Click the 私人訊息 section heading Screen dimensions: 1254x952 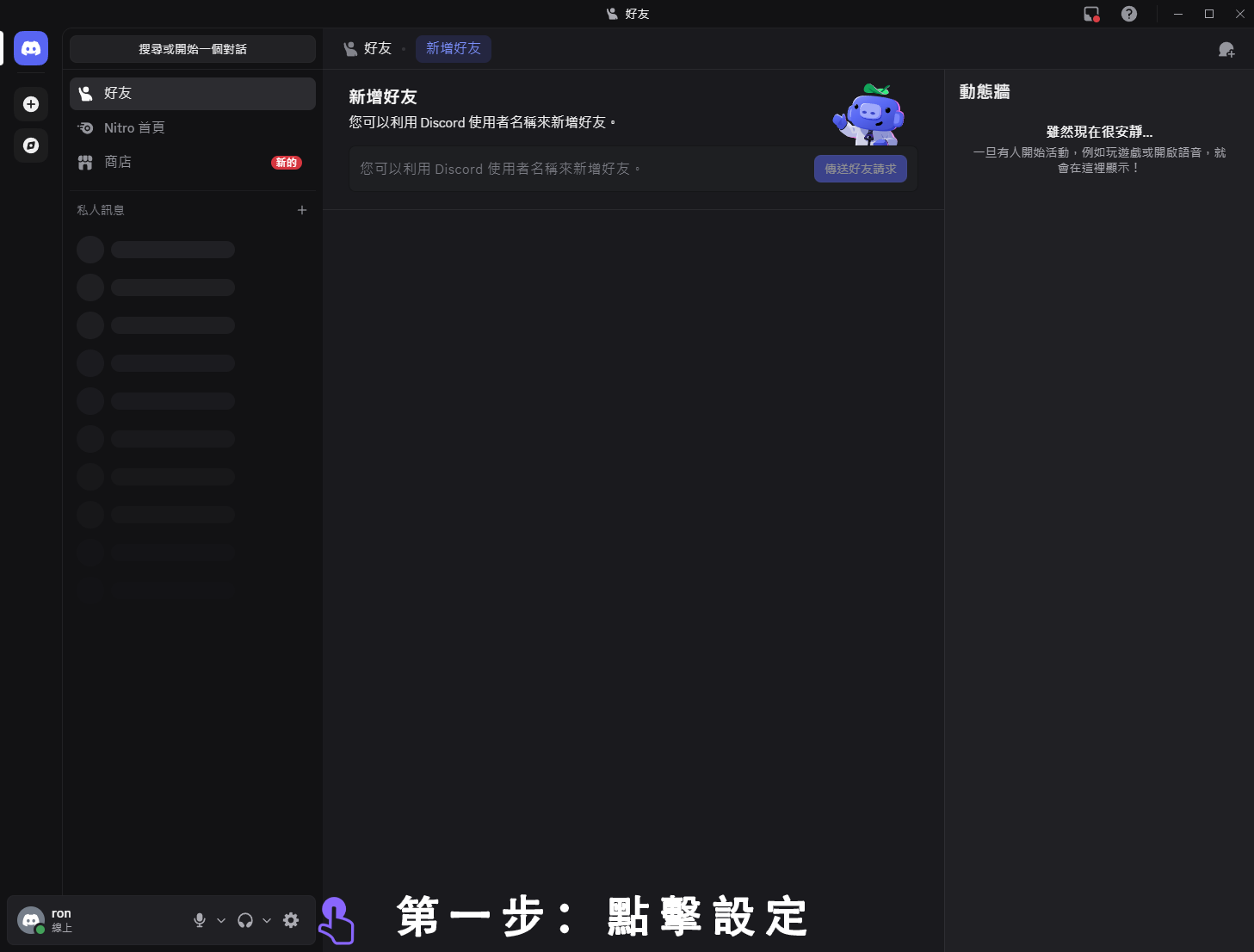101,210
